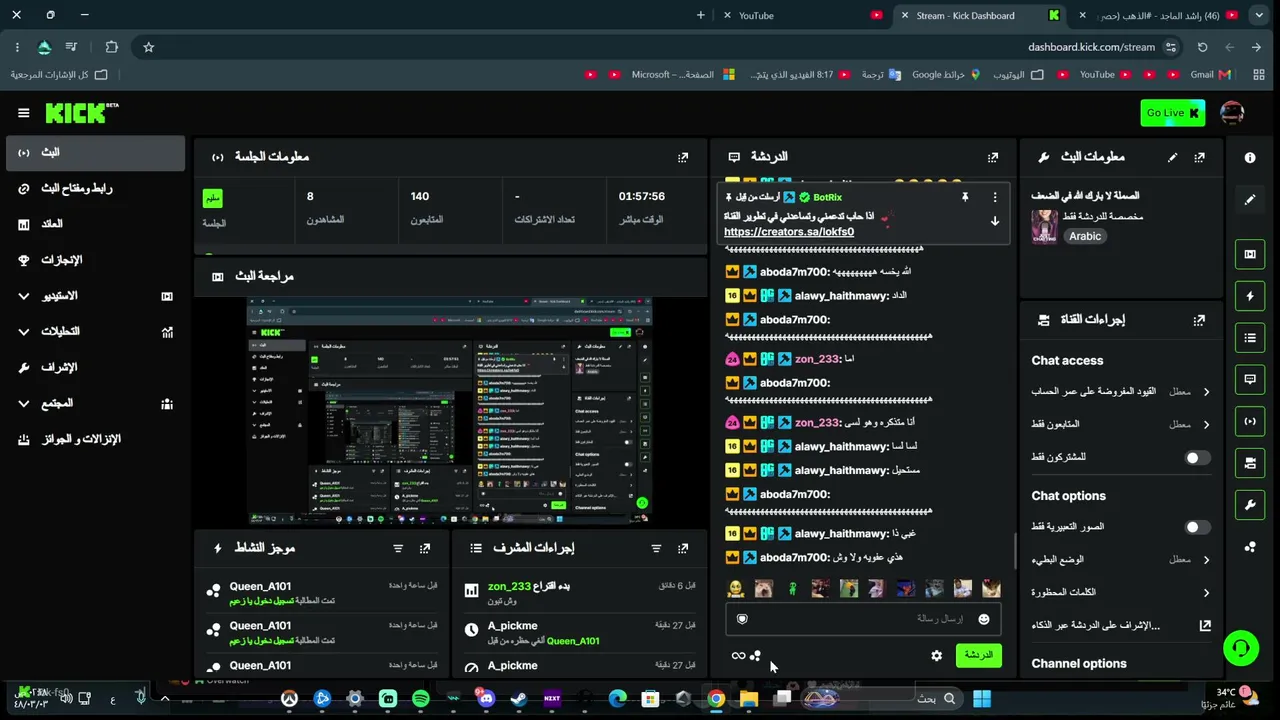The height and width of the screenshot is (720, 1280).
Task: Expand the الاستوديو sidebar section
Action: (x=93, y=296)
